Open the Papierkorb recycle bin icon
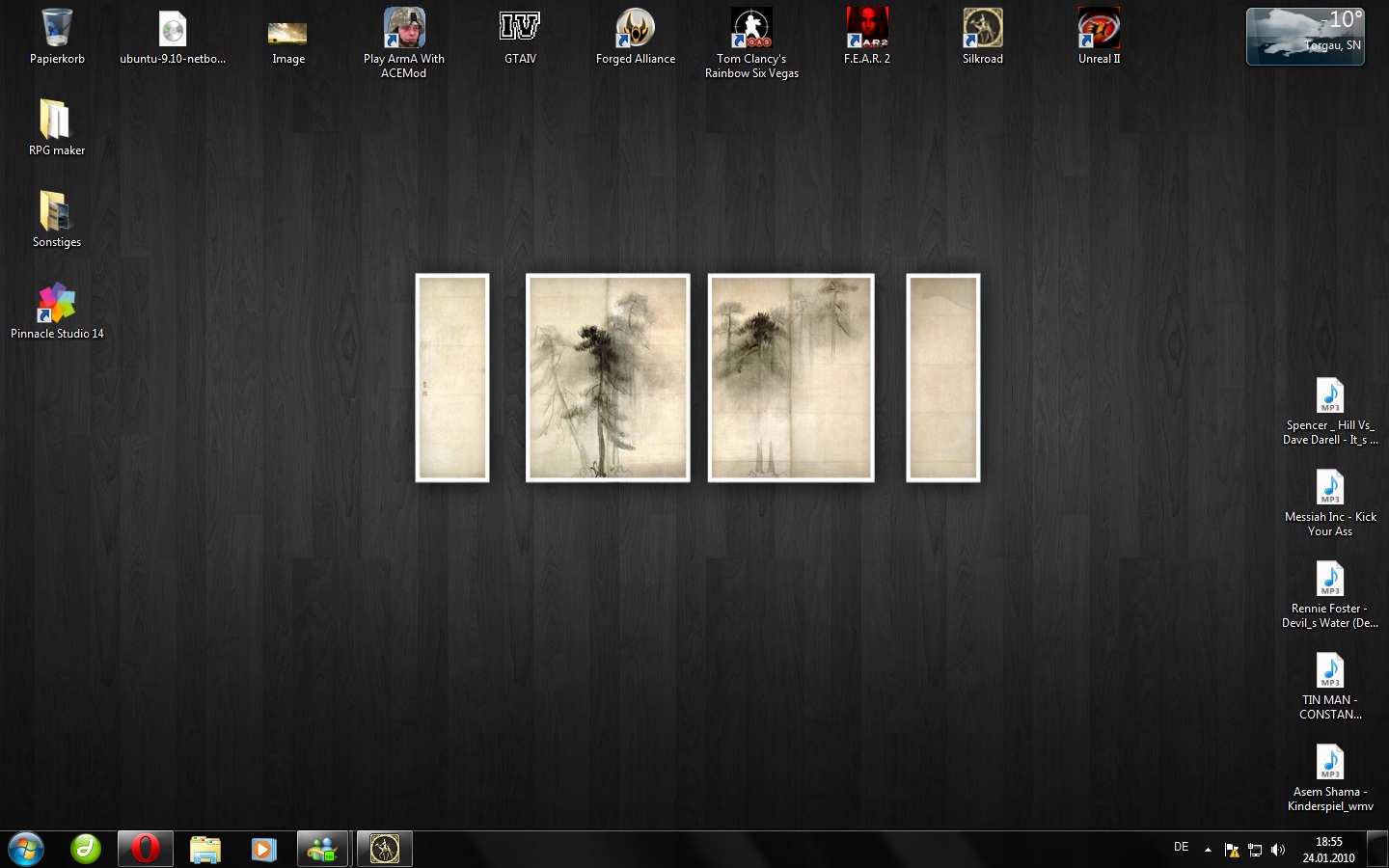Screen dimensions: 1389x868 (57, 37)
